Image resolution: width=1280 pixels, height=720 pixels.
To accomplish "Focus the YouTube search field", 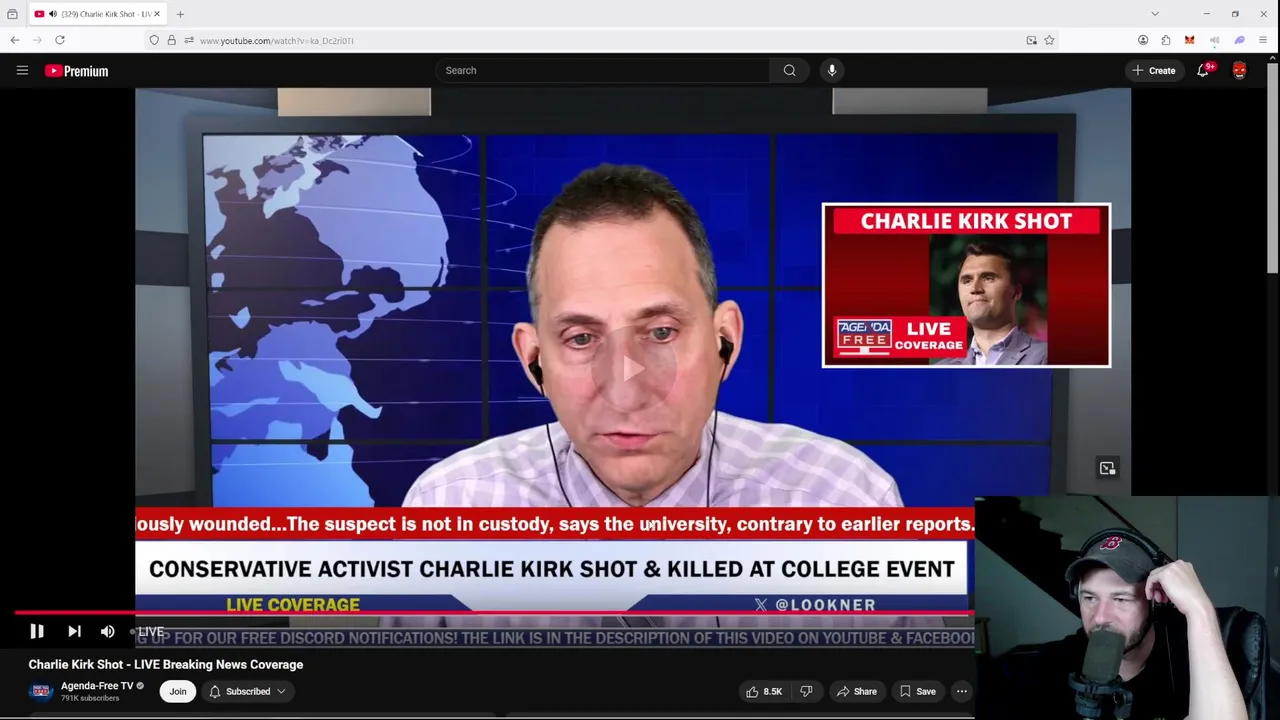I will tap(602, 70).
